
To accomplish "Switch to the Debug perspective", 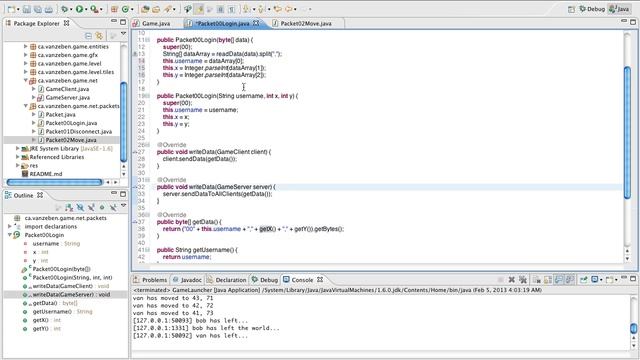I will pos(592,9).
